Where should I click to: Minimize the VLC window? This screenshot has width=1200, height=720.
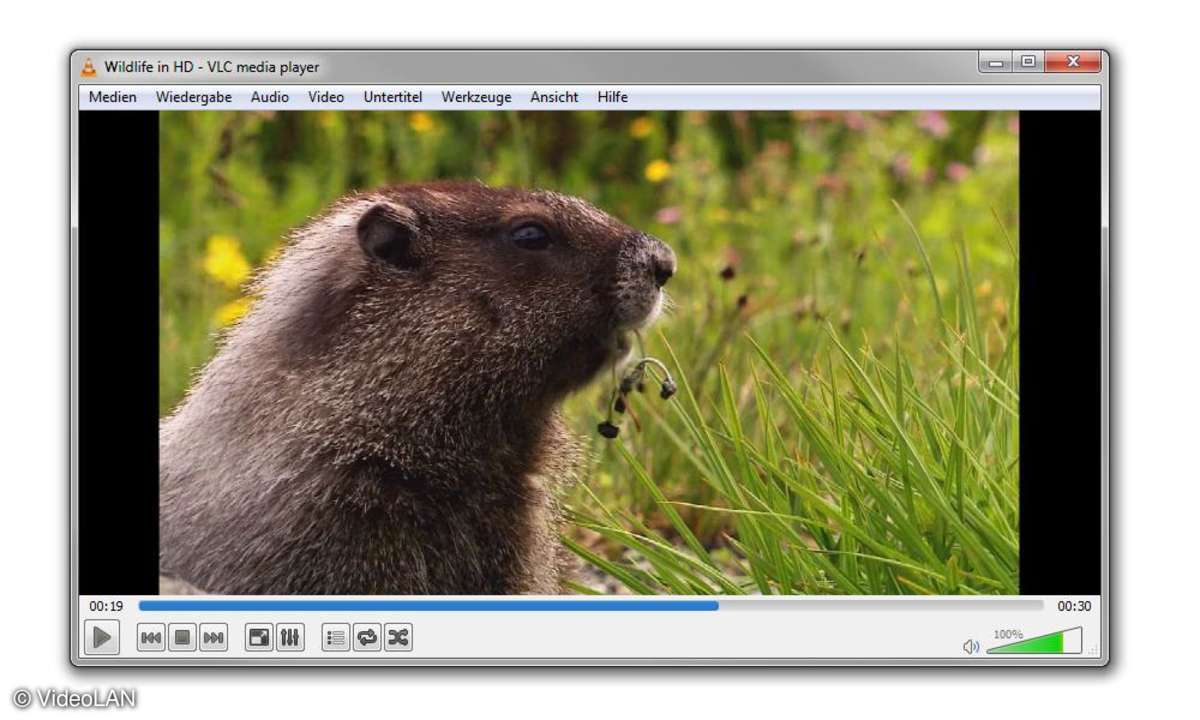(995, 62)
